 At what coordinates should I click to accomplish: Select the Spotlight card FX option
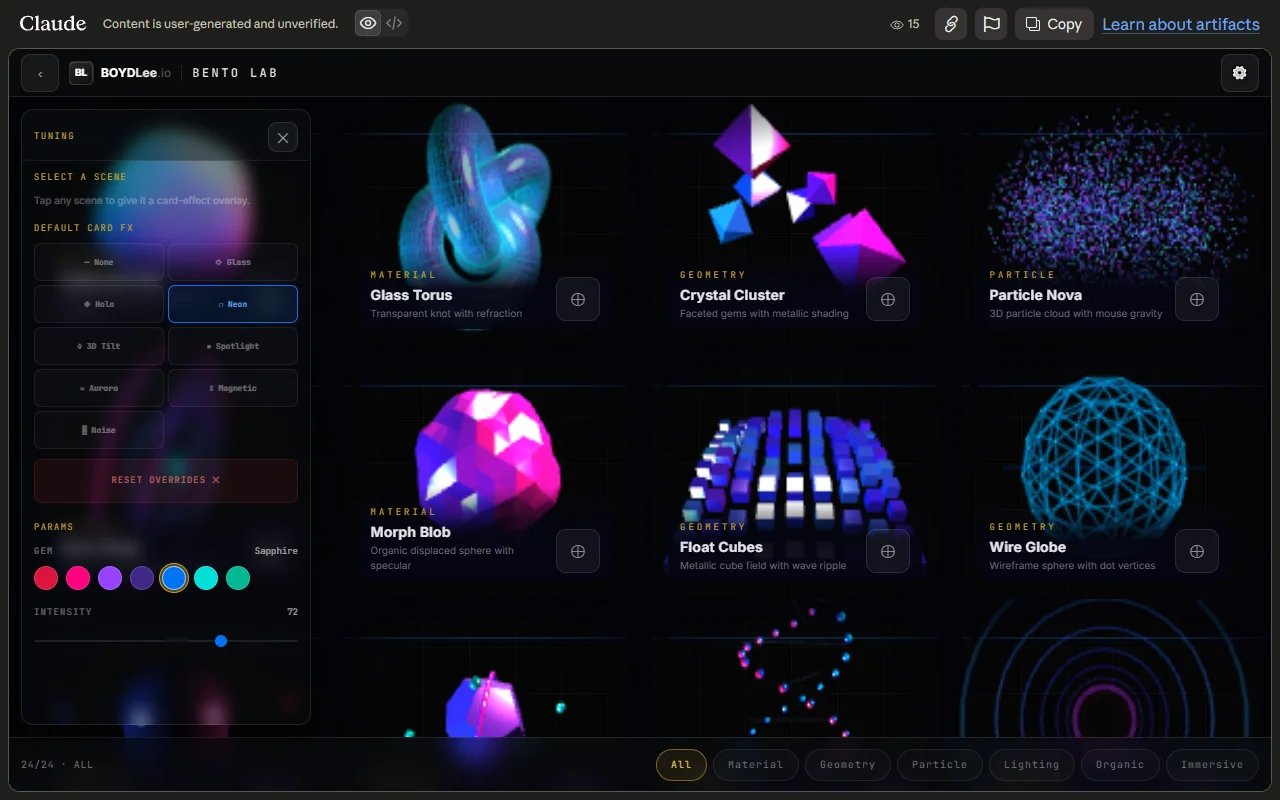(233, 346)
